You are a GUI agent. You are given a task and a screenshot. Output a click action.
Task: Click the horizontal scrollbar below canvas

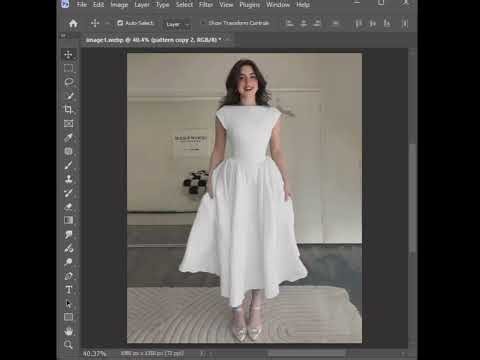pyautogui.click(x=307, y=353)
